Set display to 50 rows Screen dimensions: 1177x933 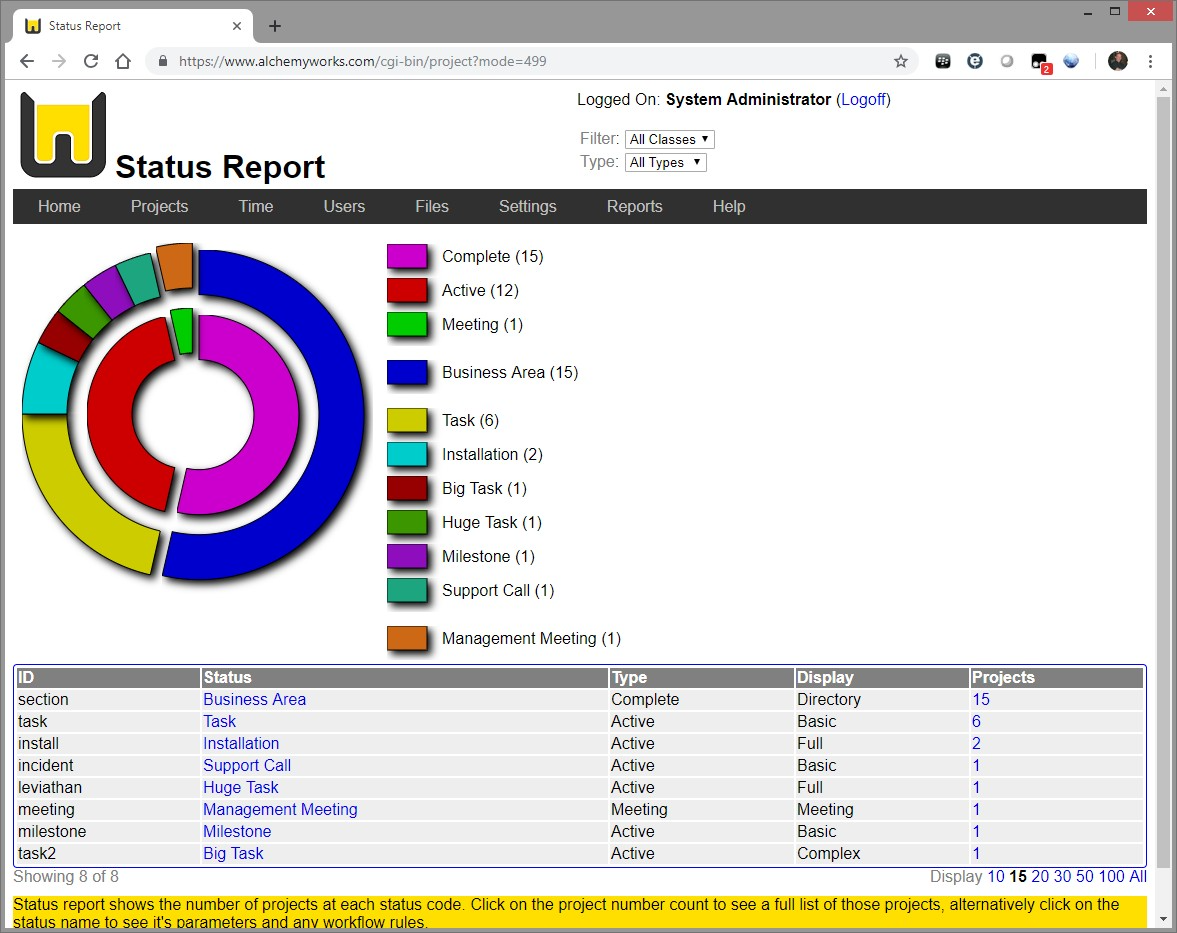1085,877
